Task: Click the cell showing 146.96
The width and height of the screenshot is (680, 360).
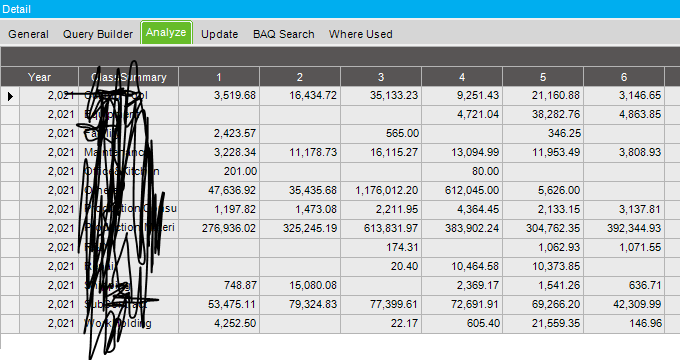Action: tap(624, 324)
